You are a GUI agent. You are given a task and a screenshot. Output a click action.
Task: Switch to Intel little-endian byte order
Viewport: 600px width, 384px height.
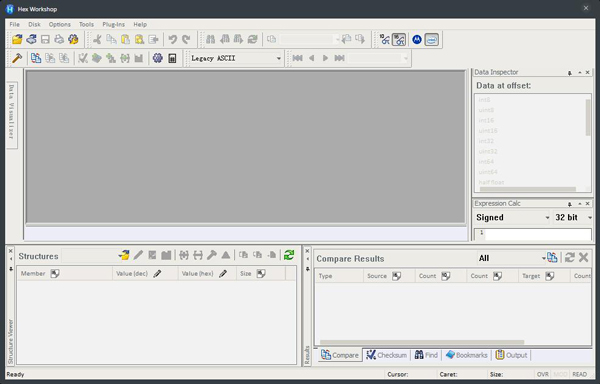click(x=431, y=39)
